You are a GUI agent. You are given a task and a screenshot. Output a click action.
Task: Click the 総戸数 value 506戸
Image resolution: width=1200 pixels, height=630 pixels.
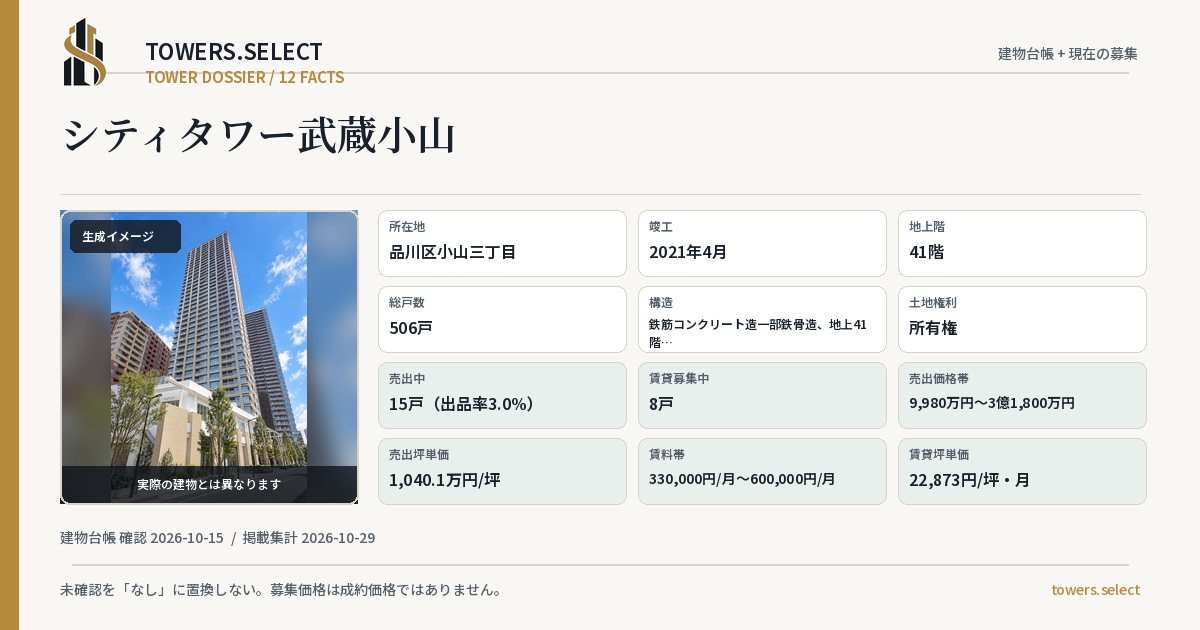click(410, 328)
